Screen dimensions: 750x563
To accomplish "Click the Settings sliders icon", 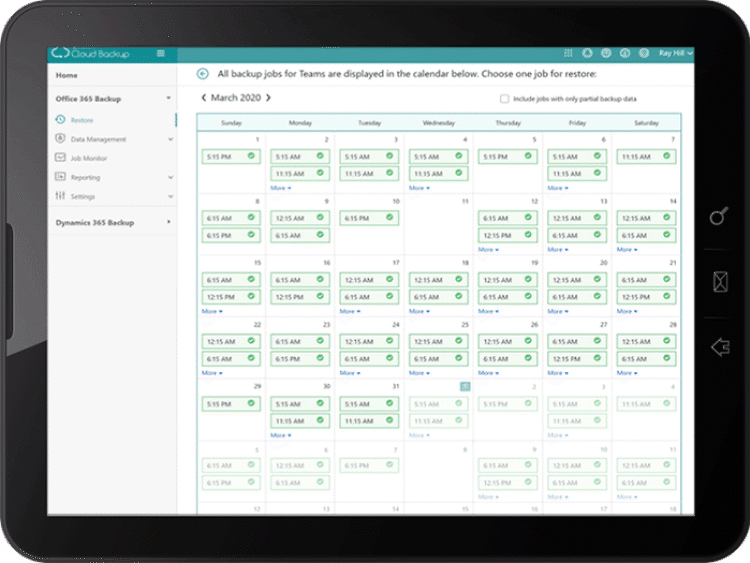I will 60,196.
